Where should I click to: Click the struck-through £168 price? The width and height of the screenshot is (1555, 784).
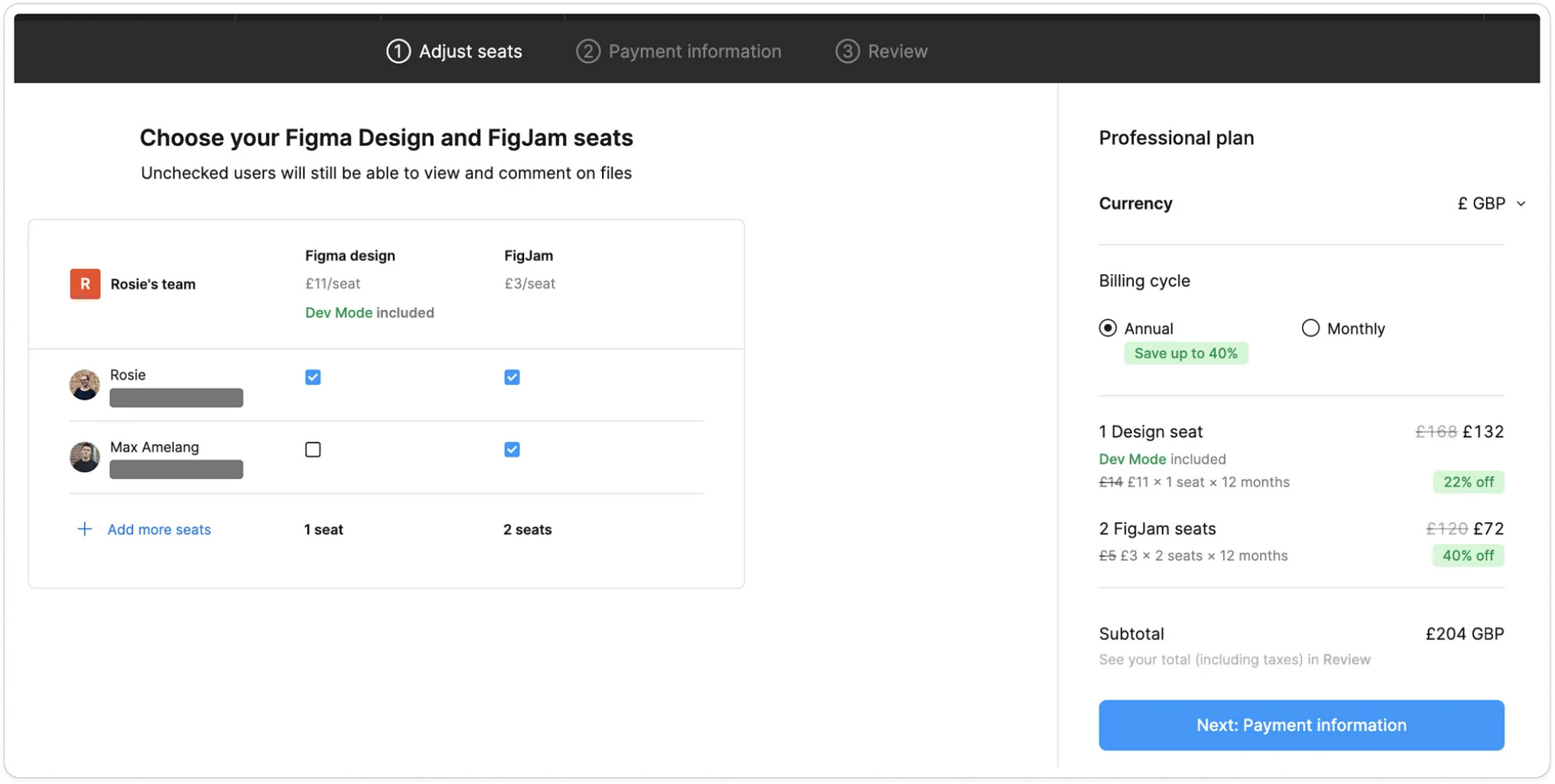pos(1436,432)
